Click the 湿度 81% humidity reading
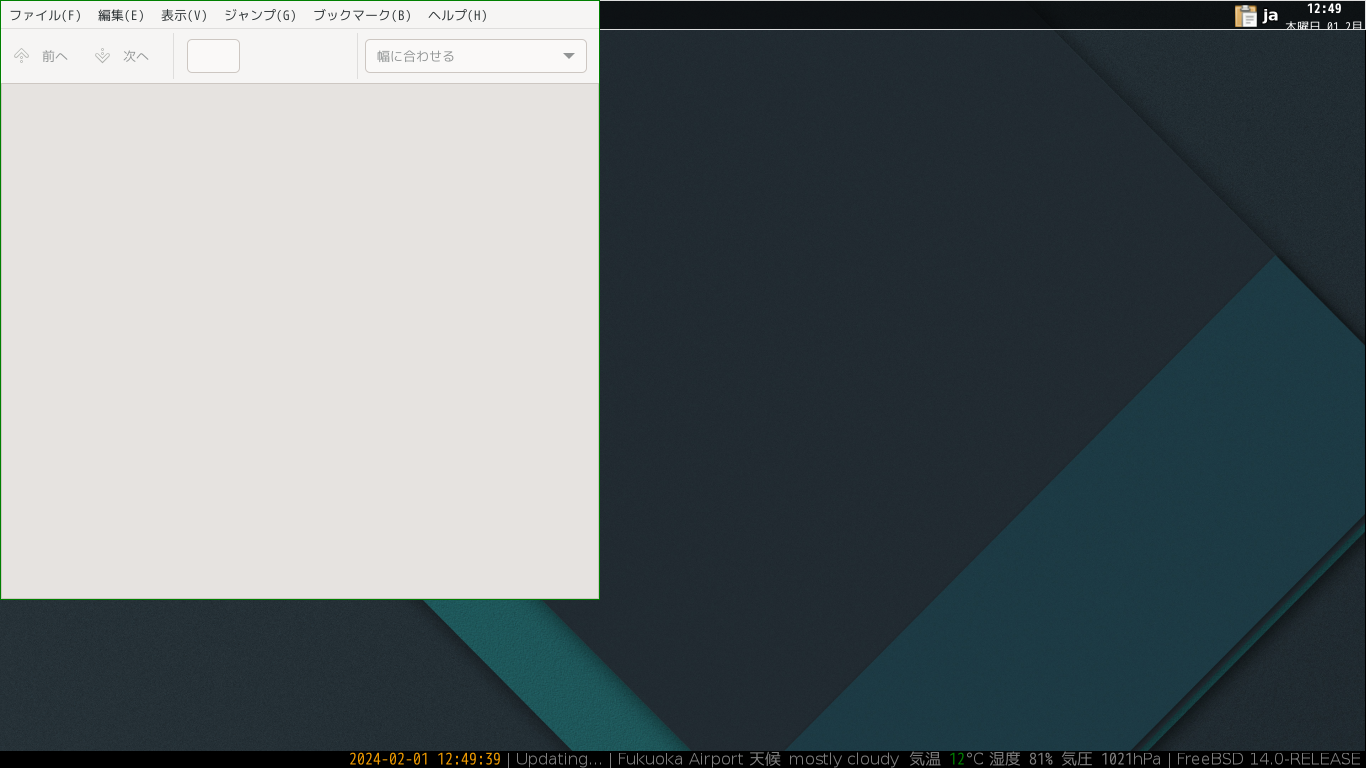The height and width of the screenshot is (768, 1366). [x=1021, y=759]
